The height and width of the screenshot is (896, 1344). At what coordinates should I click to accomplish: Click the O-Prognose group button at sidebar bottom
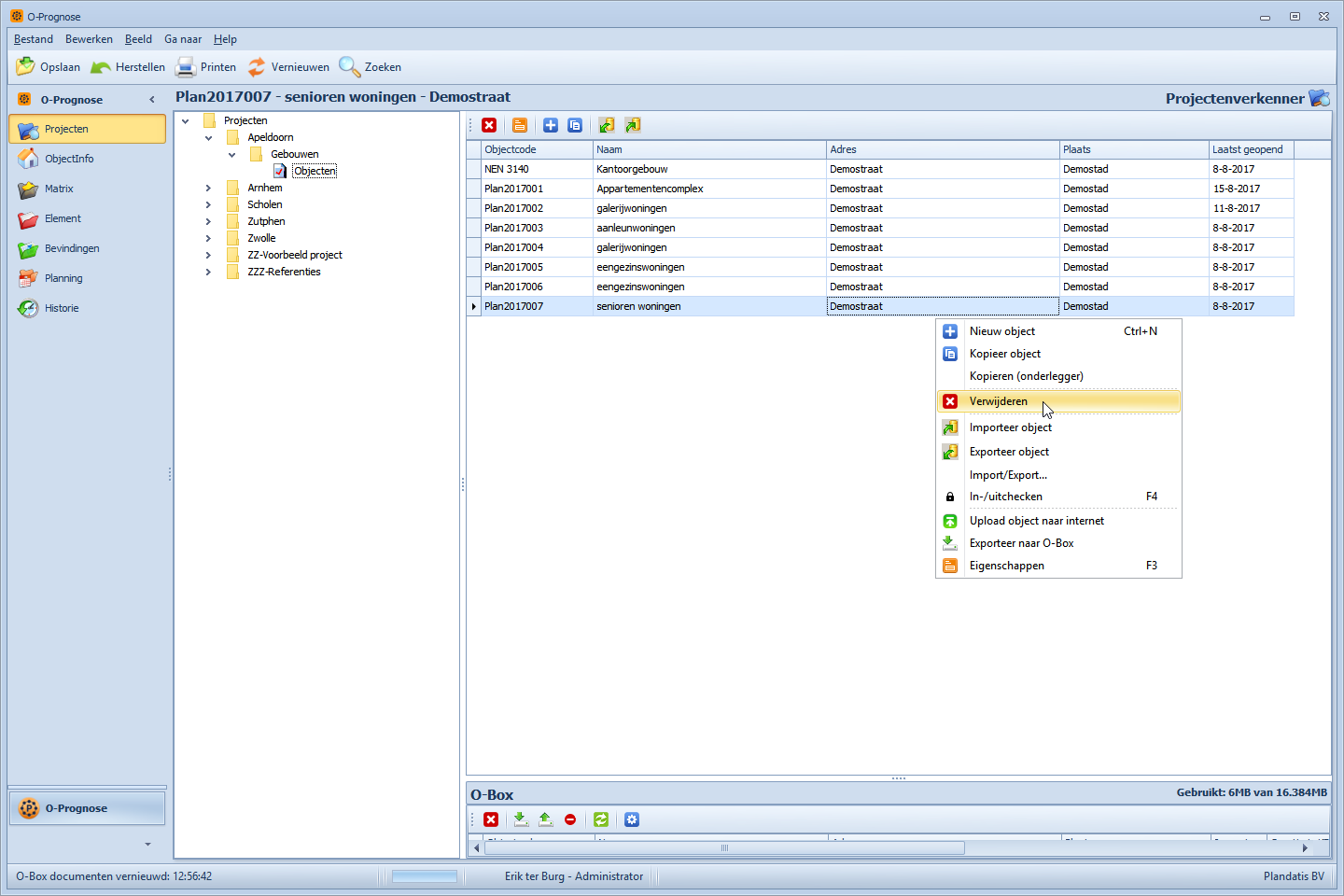click(87, 808)
